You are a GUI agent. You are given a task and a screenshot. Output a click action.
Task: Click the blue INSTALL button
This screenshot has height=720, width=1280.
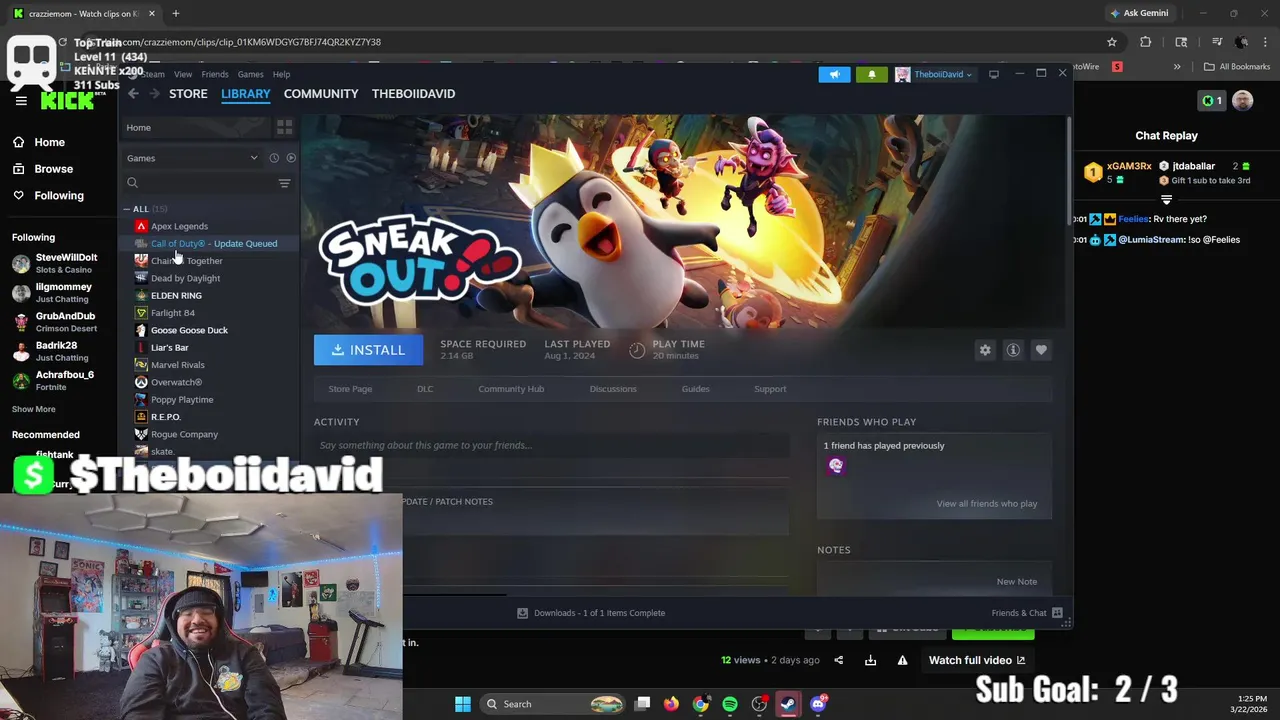tap(368, 350)
